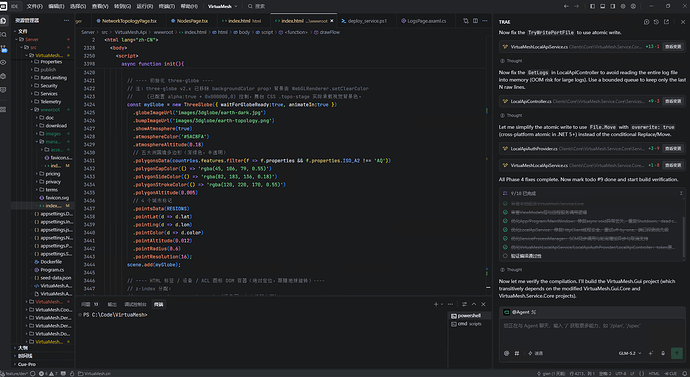The height and width of the screenshot is (377, 690).
Task: Click the microphone voice input icon
Action: [x=663, y=353]
